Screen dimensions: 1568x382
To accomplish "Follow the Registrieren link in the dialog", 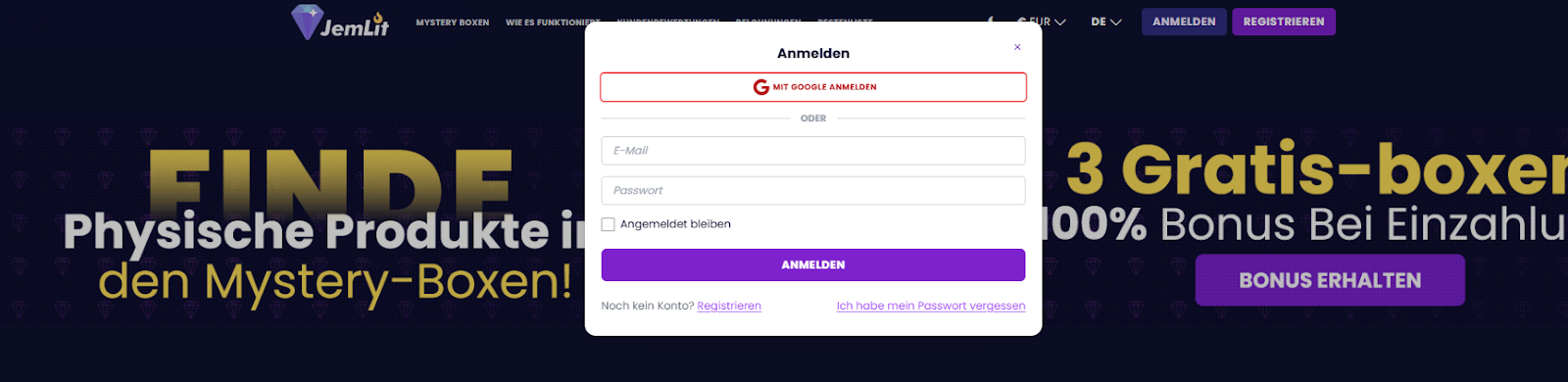I will [x=729, y=306].
